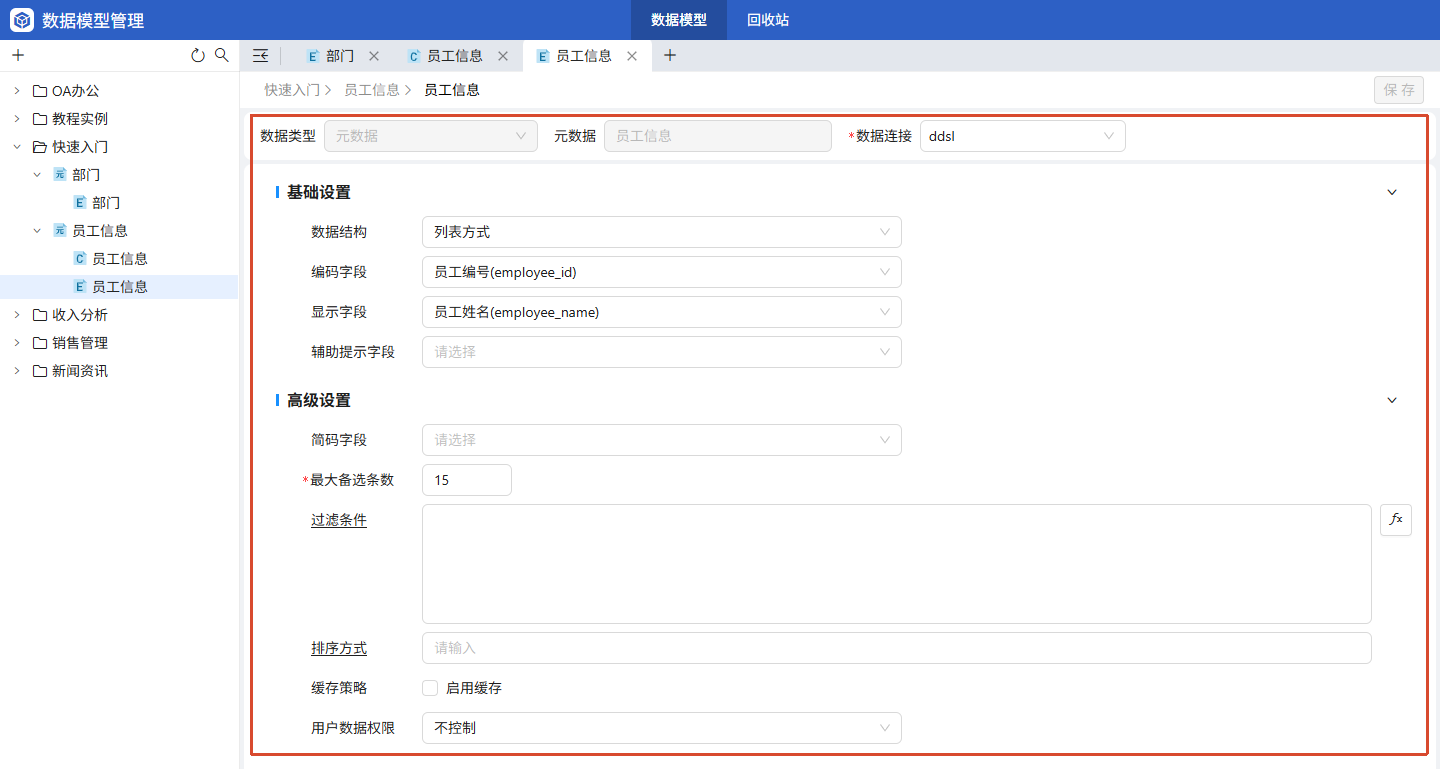Click the disabled 数据类型 dropdown
This screenshot has width=1440, height=769.
(430, 136)
